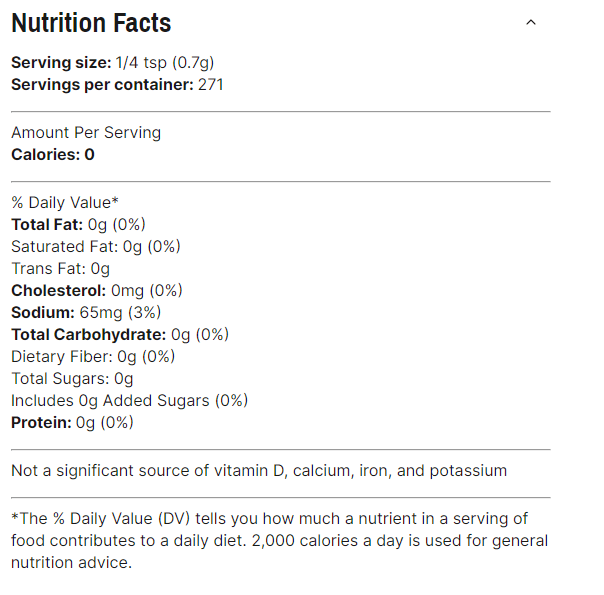Click the Total Carbohydrate row
Image resolution: width=604 pixels, height=595 pixels.
120,335
